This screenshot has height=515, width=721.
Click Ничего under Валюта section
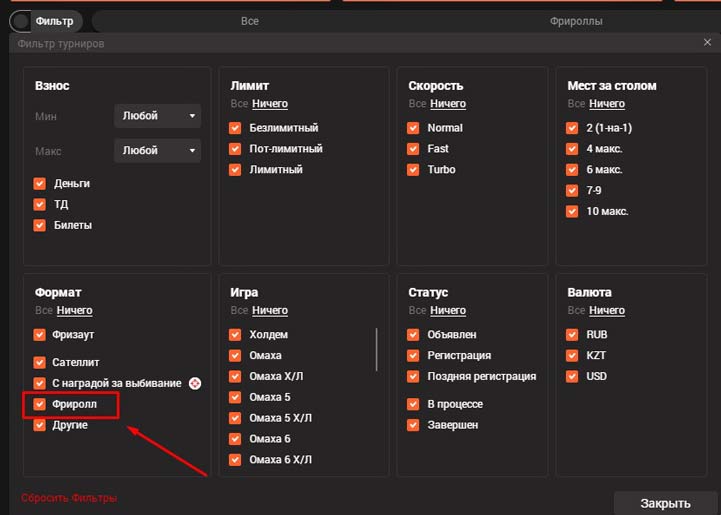click(607, 311)
